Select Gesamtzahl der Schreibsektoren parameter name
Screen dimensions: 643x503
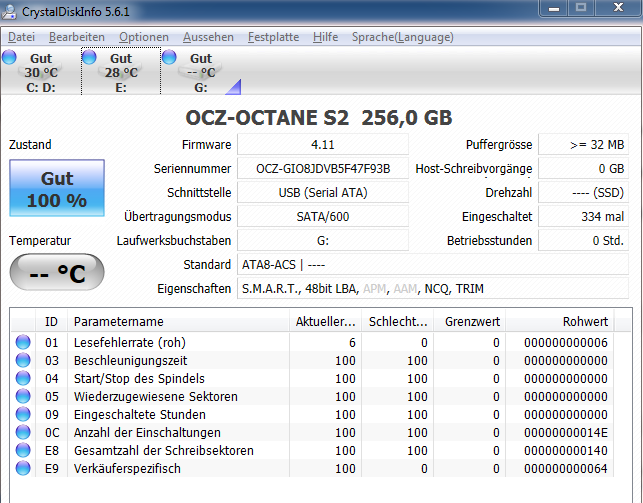pos(164,451)
